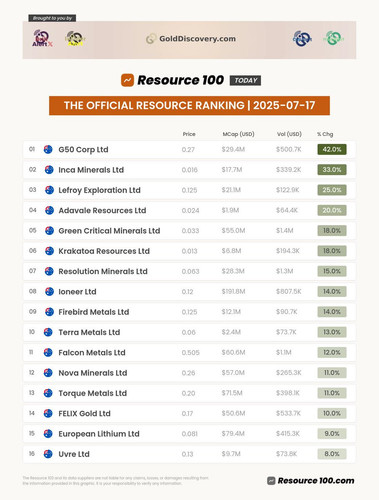Click the flag icon beside Uvre Ltd
379x500 pixels.
pyautogui.click(x=48, y=454)
